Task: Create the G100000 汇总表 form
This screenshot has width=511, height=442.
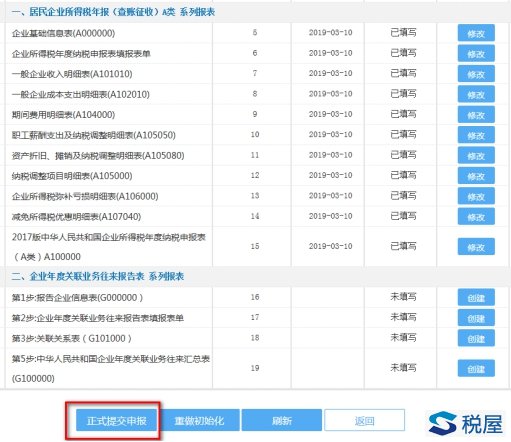Action: (476, 368)
